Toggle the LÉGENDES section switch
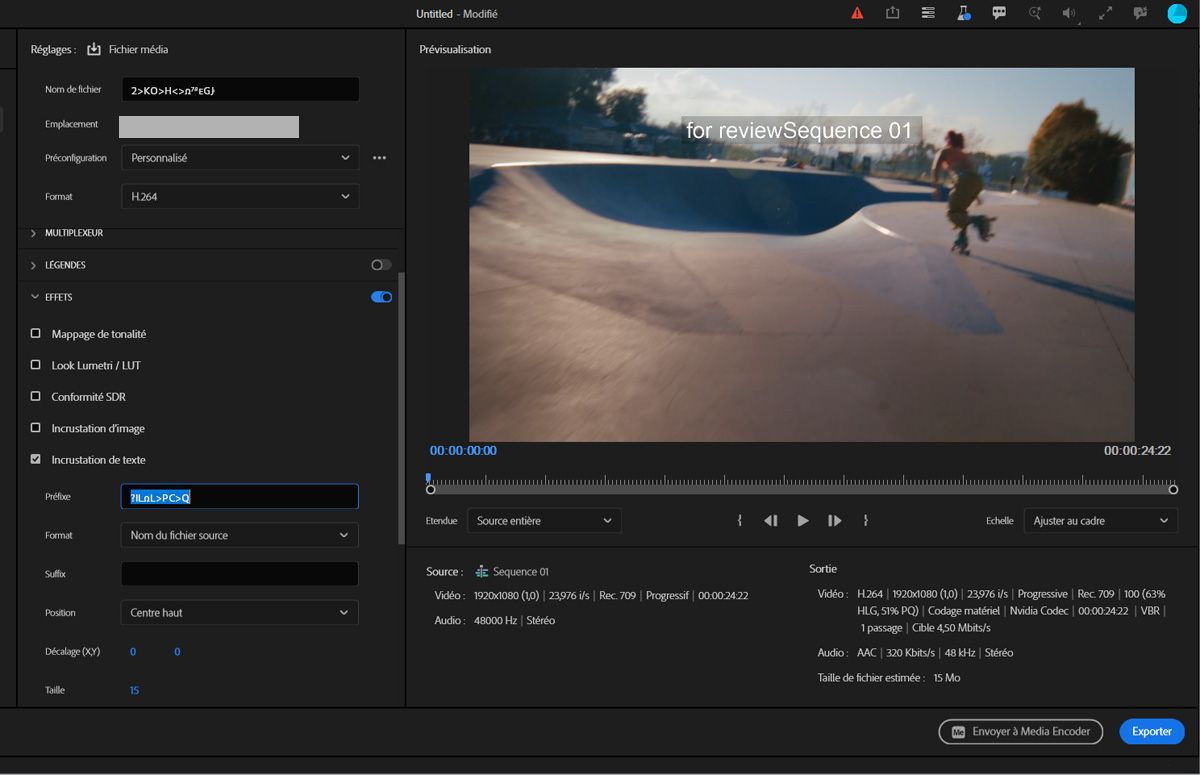The height and width of the screenshot is (775, 1200). [381, 265]
